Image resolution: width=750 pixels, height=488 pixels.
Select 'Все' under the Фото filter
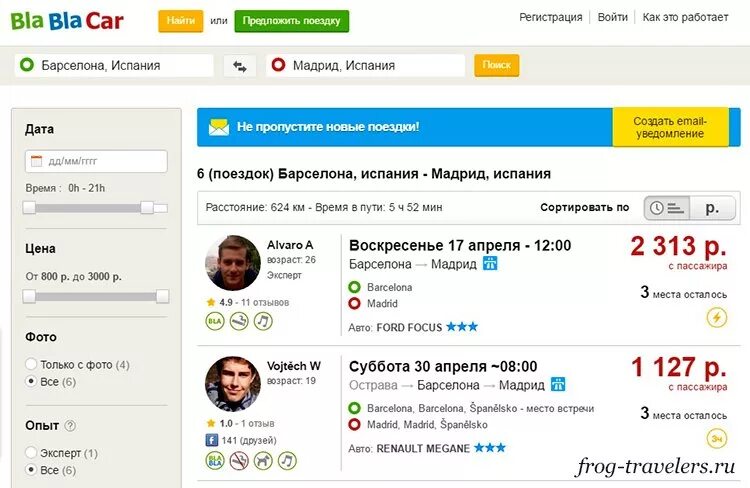click(x=31, y=381)
